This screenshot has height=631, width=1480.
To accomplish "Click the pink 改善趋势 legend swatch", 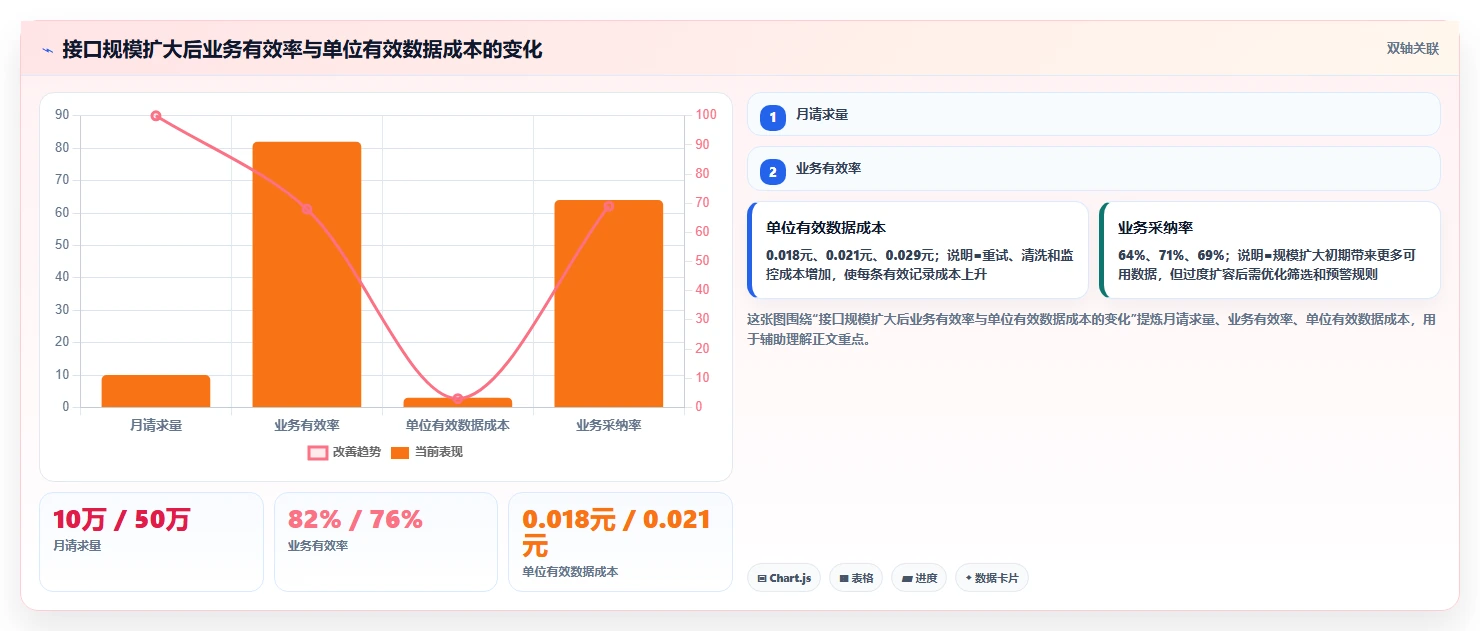I will [x=318, y=452].
